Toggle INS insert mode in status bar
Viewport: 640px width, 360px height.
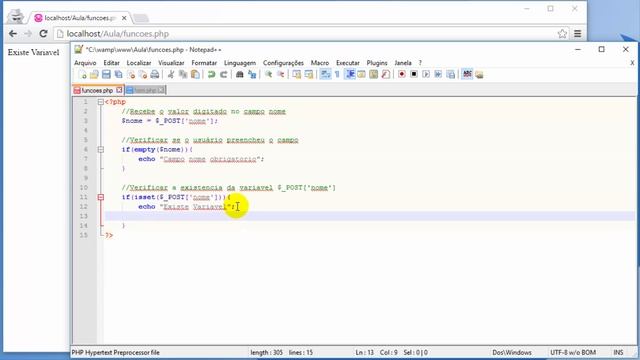(x=618, y=352)
